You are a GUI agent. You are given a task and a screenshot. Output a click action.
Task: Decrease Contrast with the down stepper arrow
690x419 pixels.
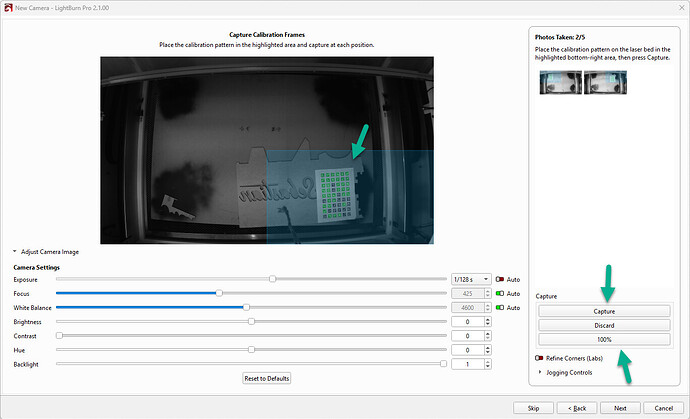(x=488, y=338)
